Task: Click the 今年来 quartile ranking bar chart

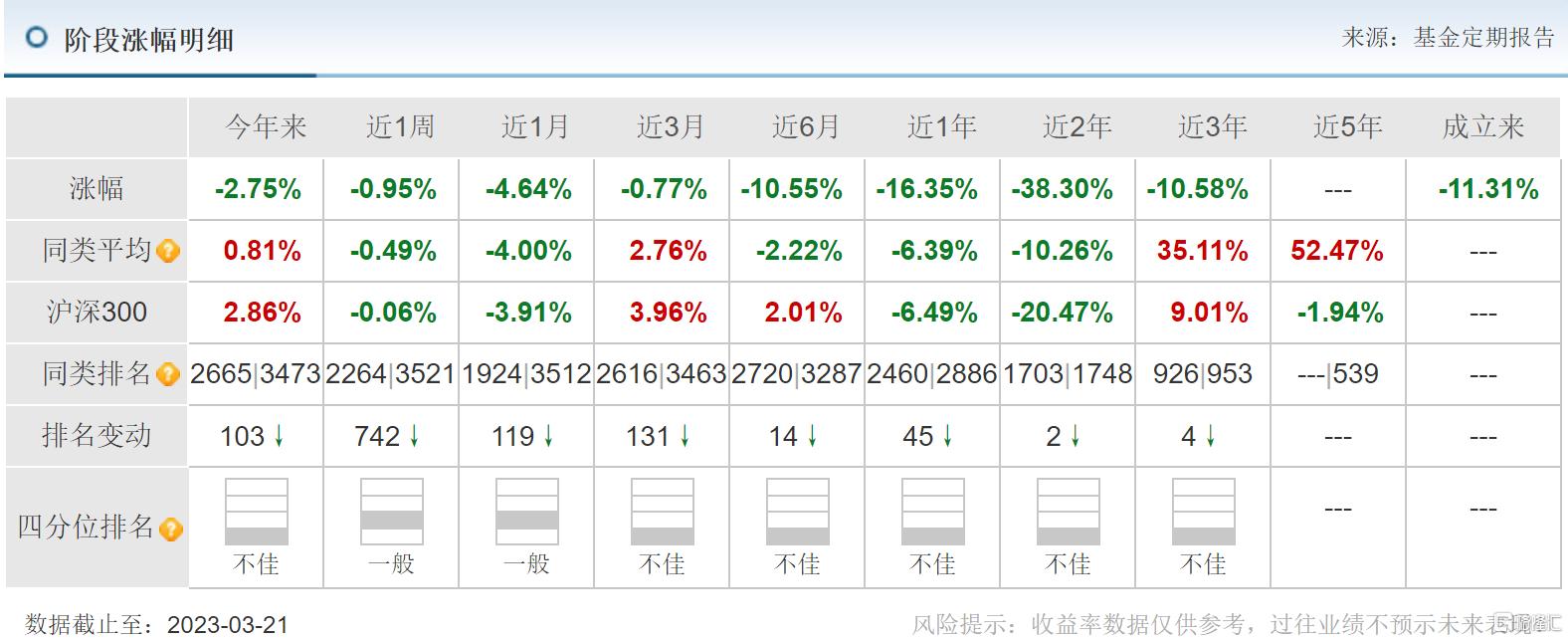Action: 257,512
